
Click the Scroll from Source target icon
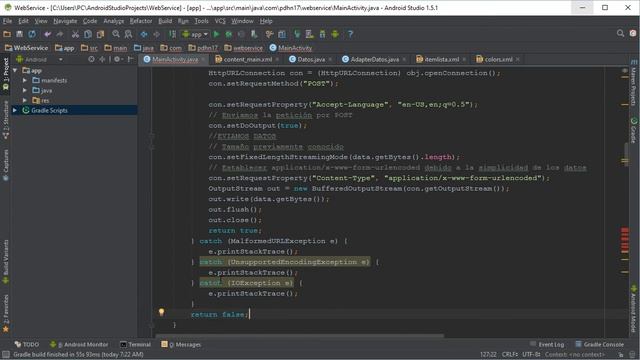click(x=91, y=60)
